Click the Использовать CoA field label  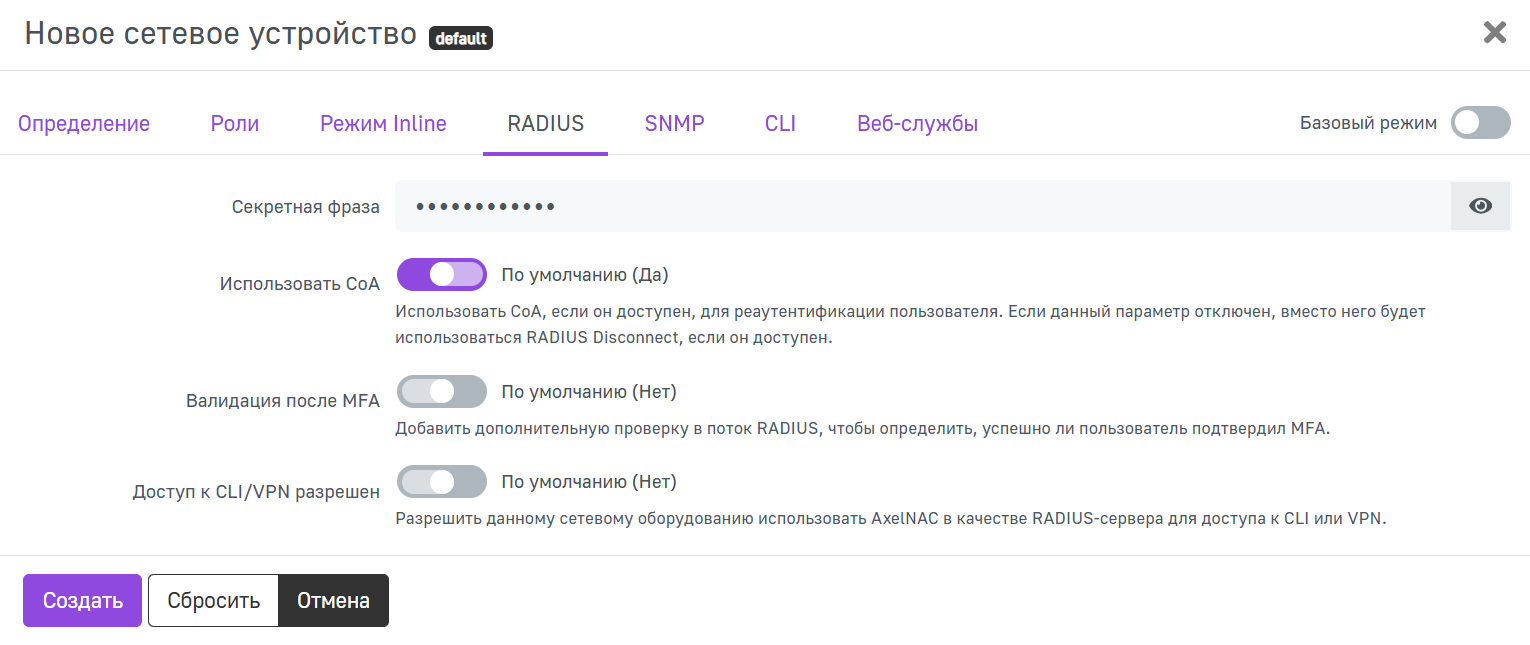[x=299, y=284]
